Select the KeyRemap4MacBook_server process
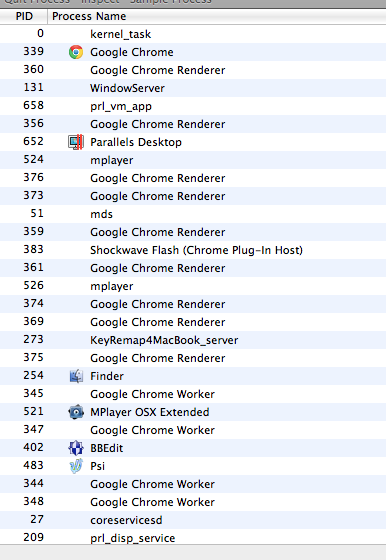Screen dimensions: 386x560 click(193, 340)
